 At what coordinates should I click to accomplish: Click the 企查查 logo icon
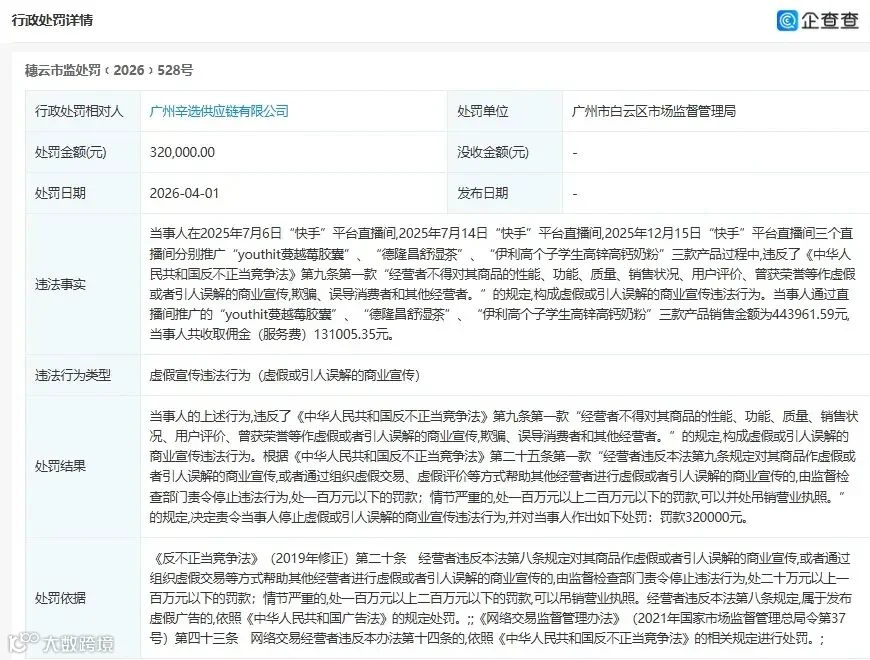pos(787,21)
